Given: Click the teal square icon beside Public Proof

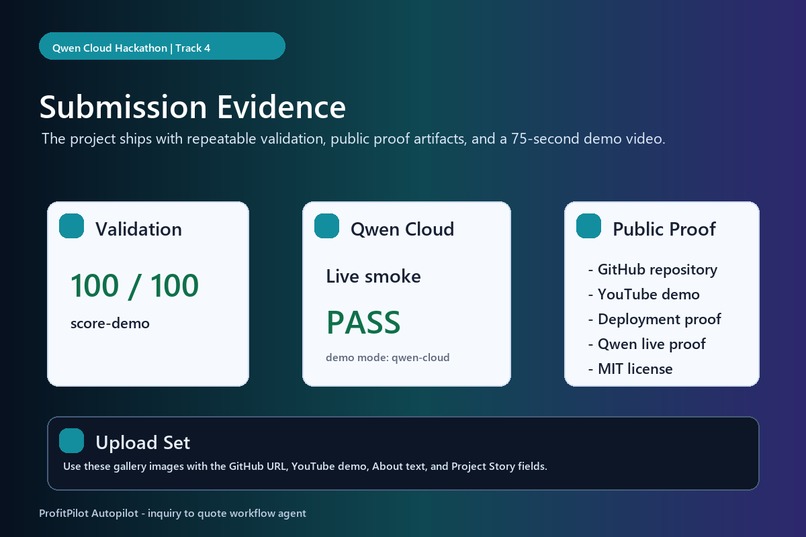Looking at the screenshot, I should (x=589, y=226).
